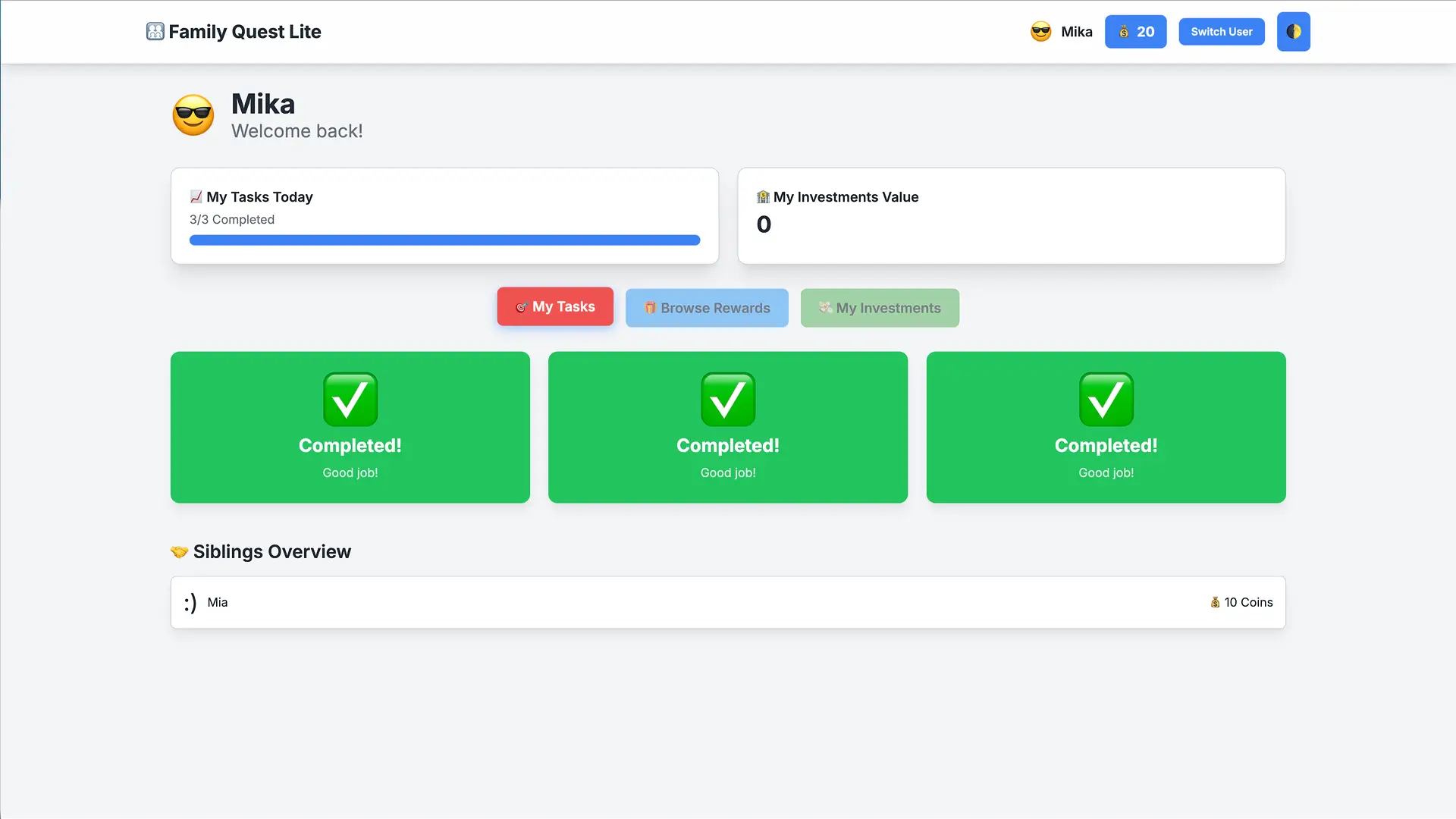Select the My Tasks tab
1456x819 pixels.
point(555,306)
